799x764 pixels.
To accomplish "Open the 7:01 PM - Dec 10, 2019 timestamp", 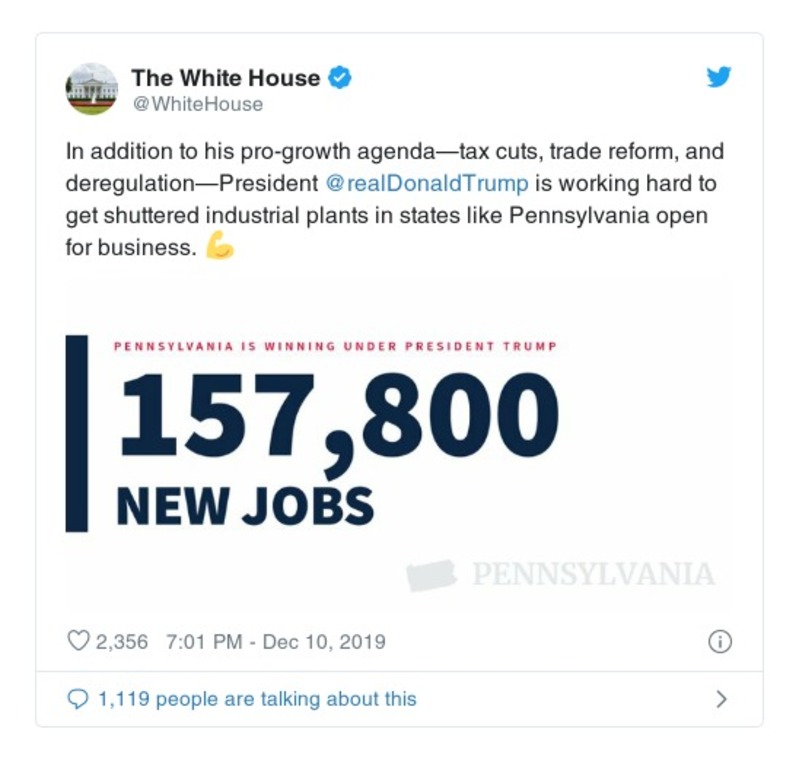I will [272, 641].
